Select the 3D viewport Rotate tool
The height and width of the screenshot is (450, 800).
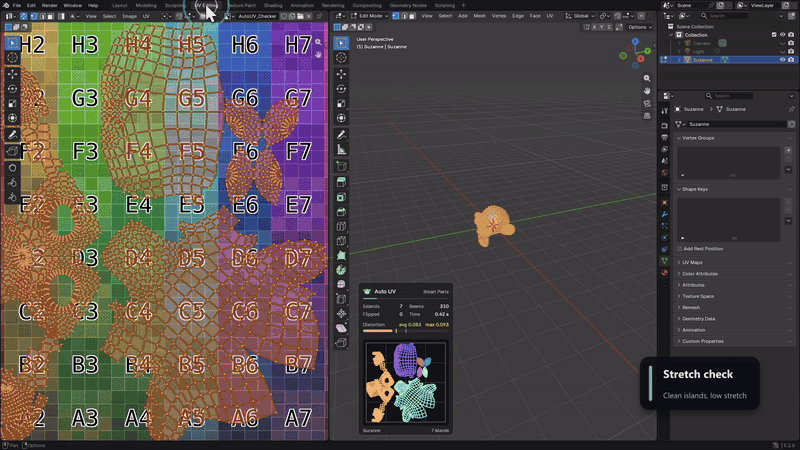(x=341, y=89)
